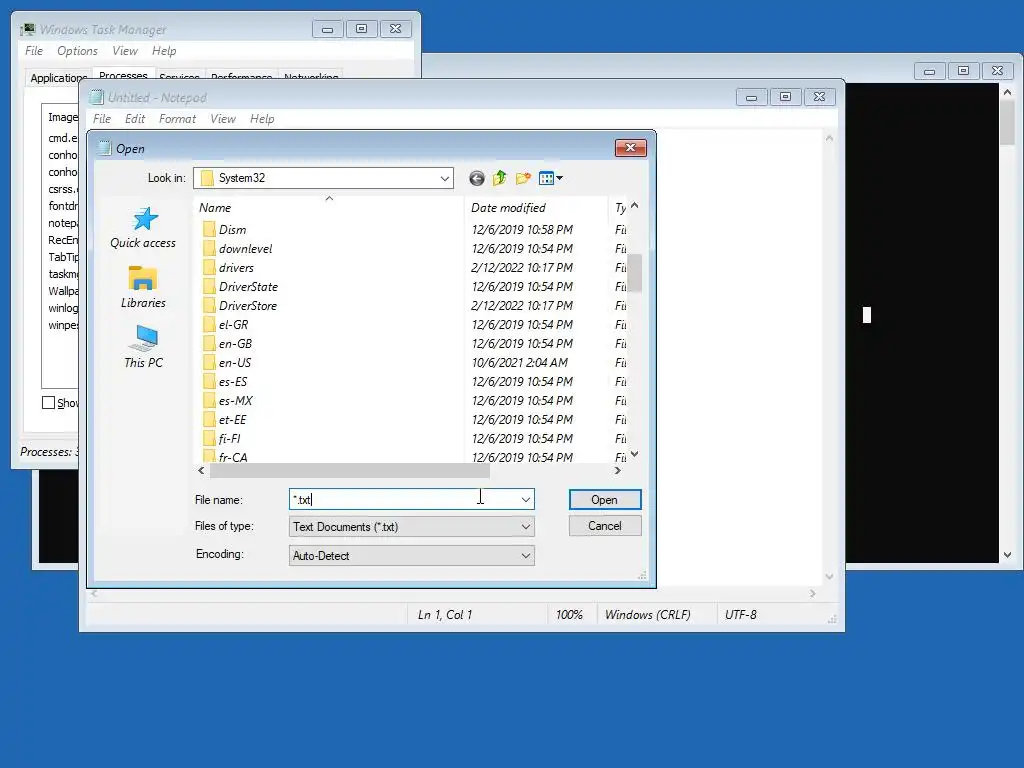Click Ln 1, Col 1 status entry

pyautogui.click(x=445, y=615)
